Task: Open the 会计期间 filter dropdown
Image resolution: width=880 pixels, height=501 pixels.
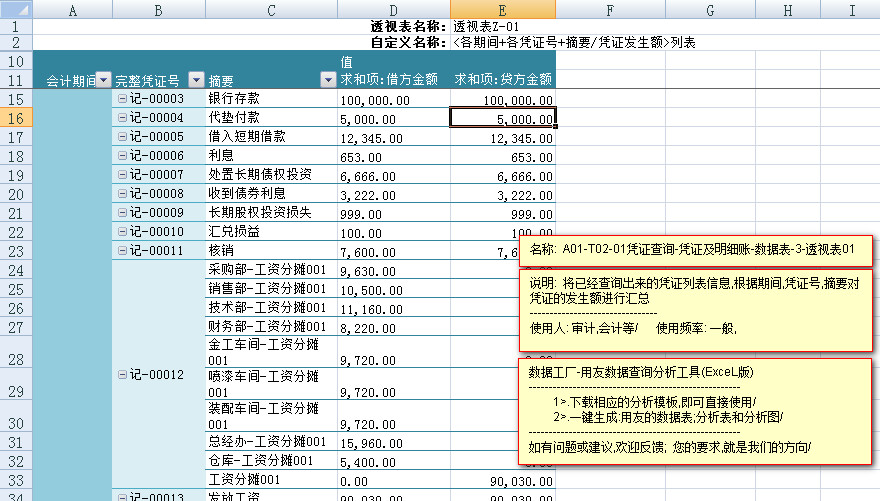Action: point(104,80)
